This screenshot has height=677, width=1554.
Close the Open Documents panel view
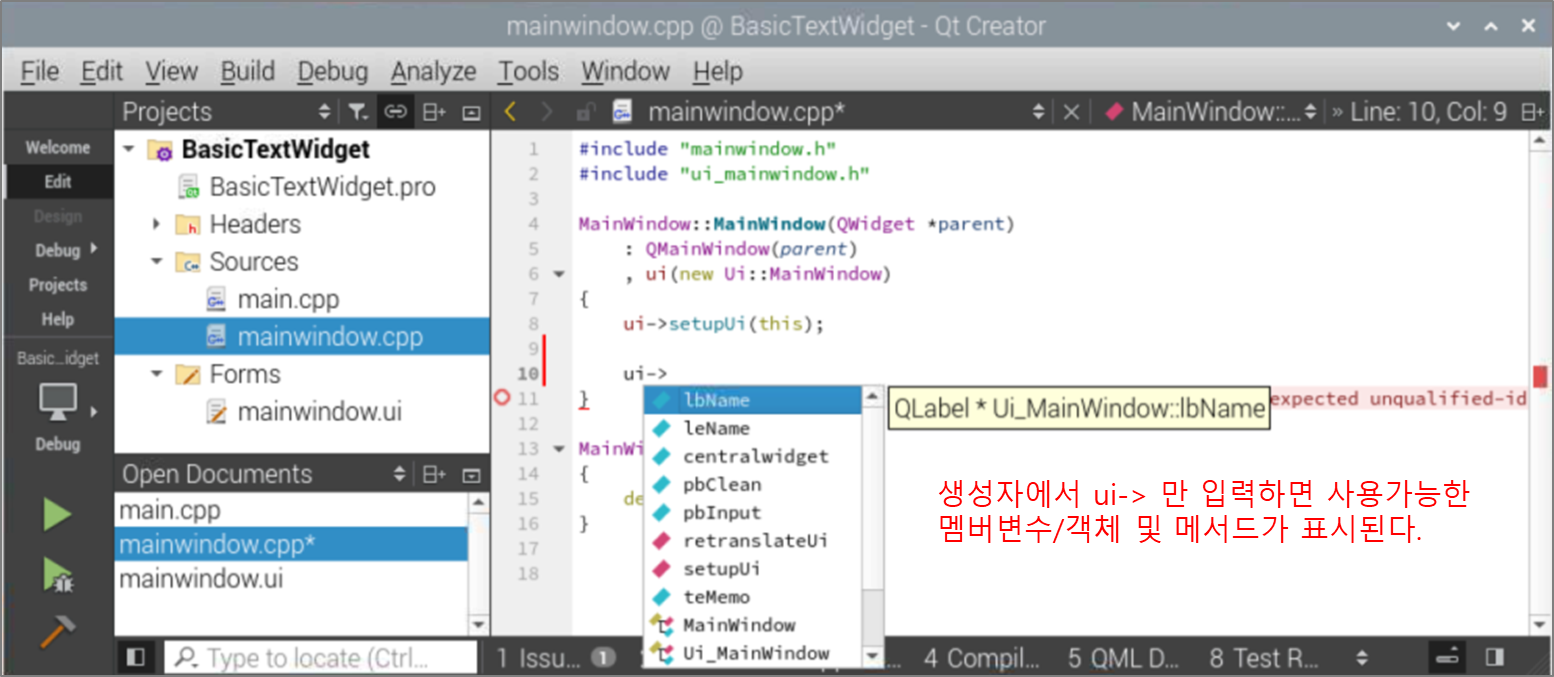point(472,474)
